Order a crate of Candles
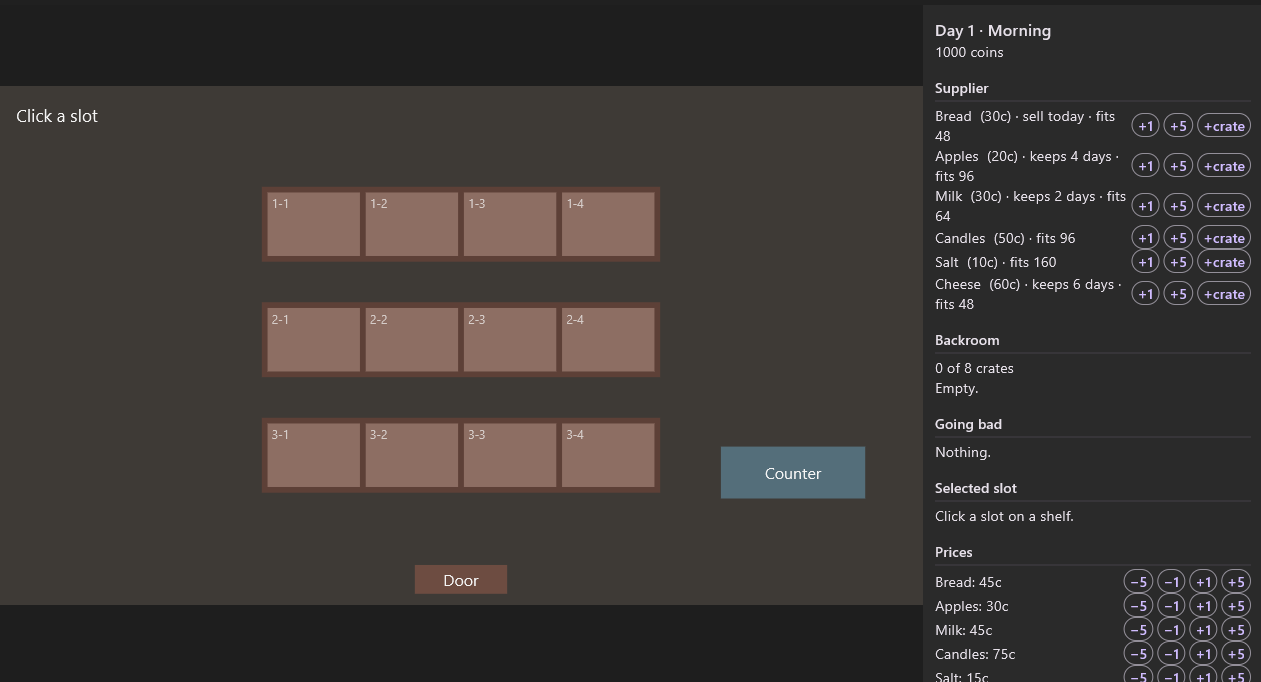The height and width of the screenshot is (682, 1261). coord(1224,238)
